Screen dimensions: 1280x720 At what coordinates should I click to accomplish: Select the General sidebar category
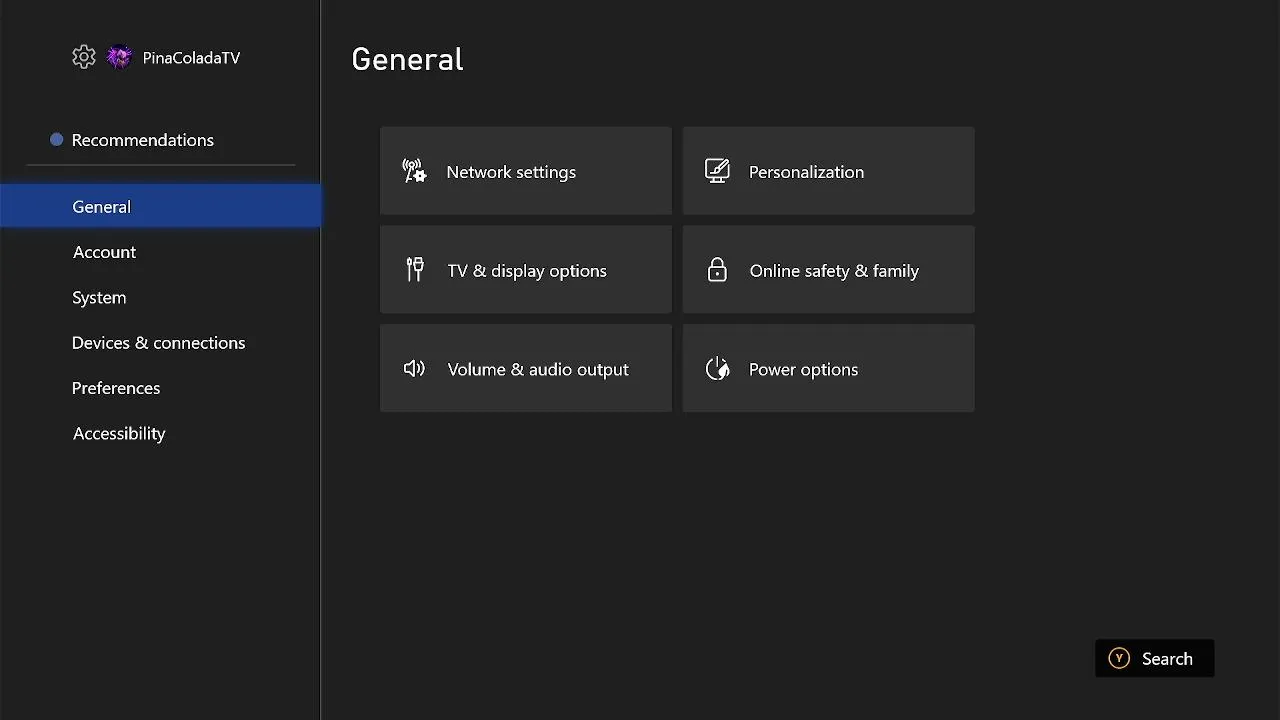coord(102,207)
